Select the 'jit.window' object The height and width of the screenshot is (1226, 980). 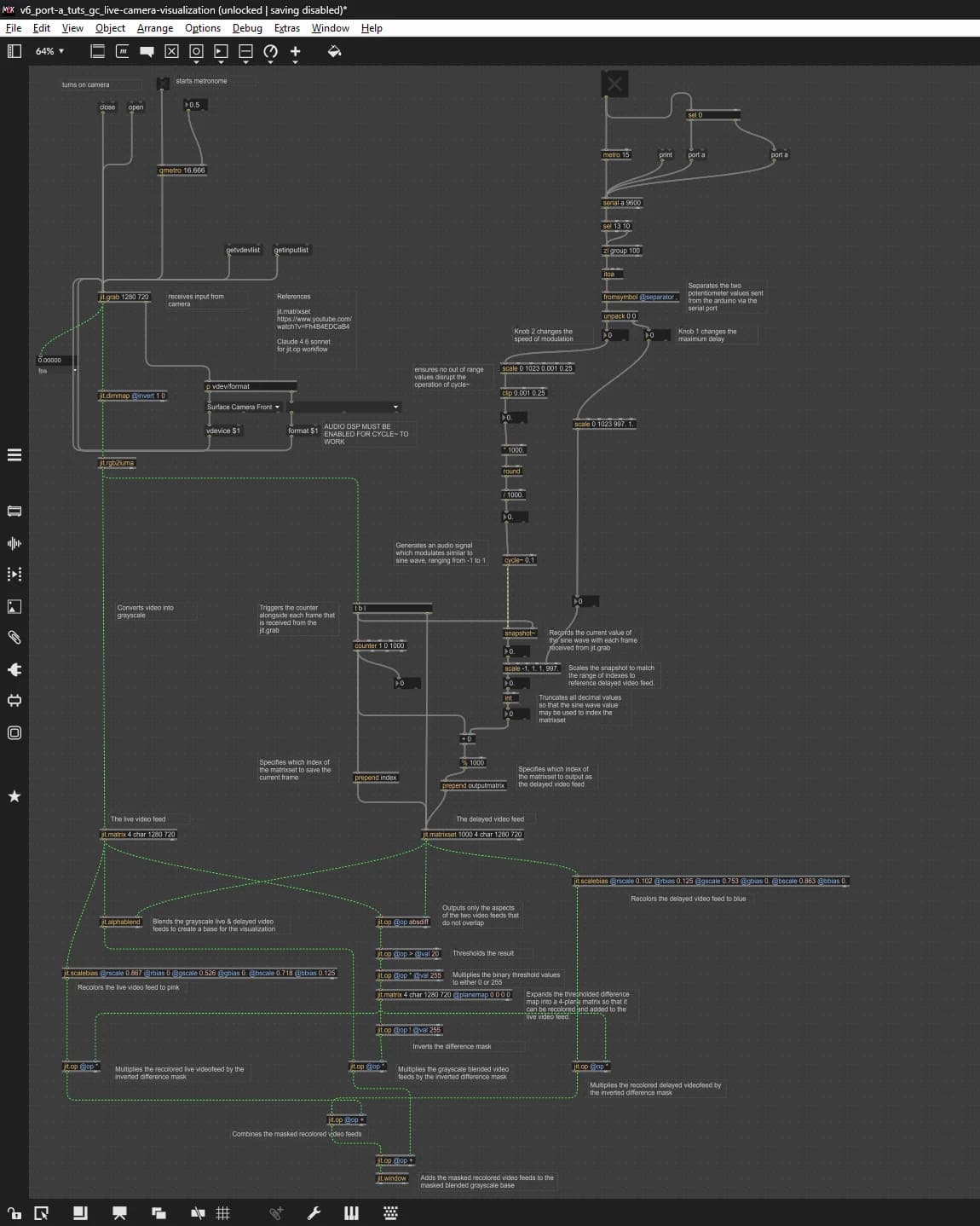click(392, 1178)
